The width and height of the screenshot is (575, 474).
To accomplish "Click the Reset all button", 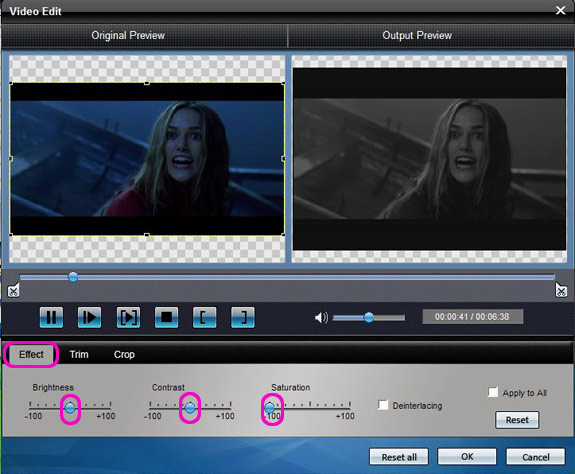I will (x=399, y=457).
